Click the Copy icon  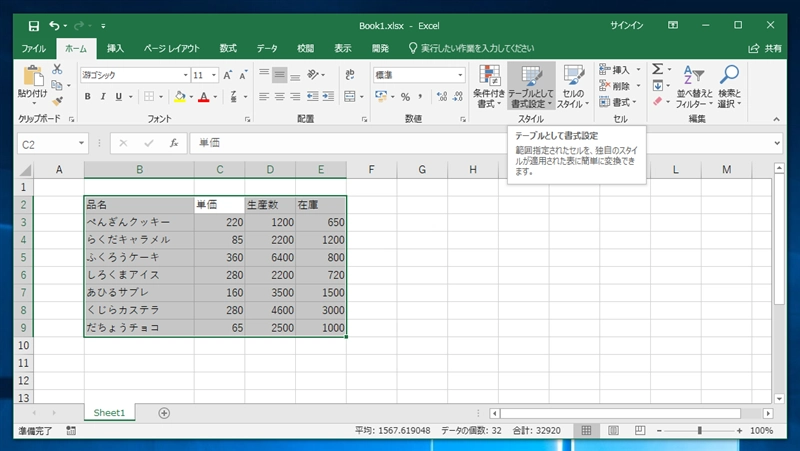57,85
